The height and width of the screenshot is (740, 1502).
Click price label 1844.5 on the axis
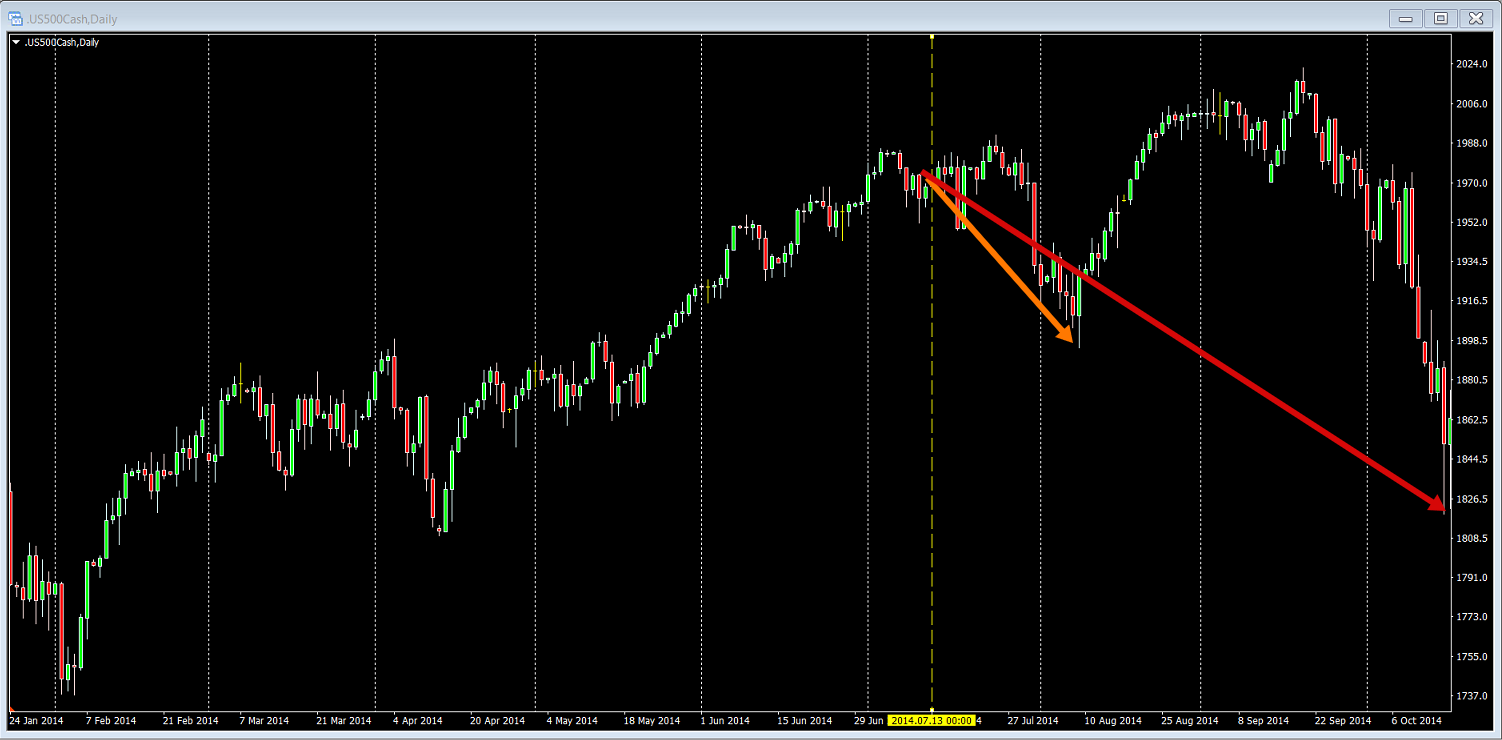tap(1470, 459)
